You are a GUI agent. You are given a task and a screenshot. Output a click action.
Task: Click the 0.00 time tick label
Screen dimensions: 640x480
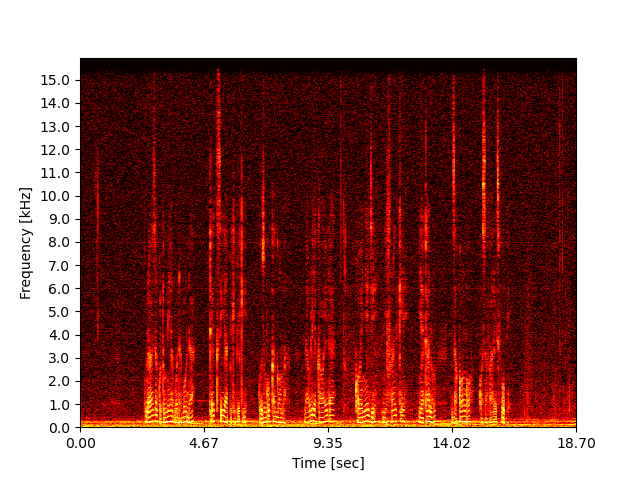pos(80,443)
